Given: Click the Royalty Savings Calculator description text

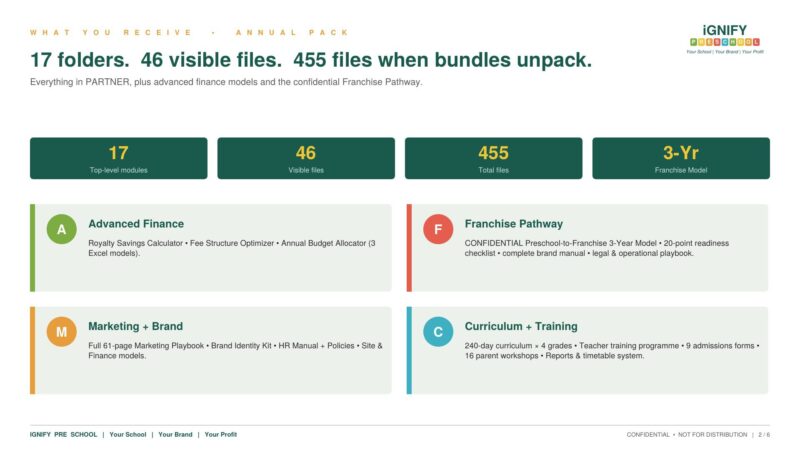Looking at the screenshot, I should [232, 248].
